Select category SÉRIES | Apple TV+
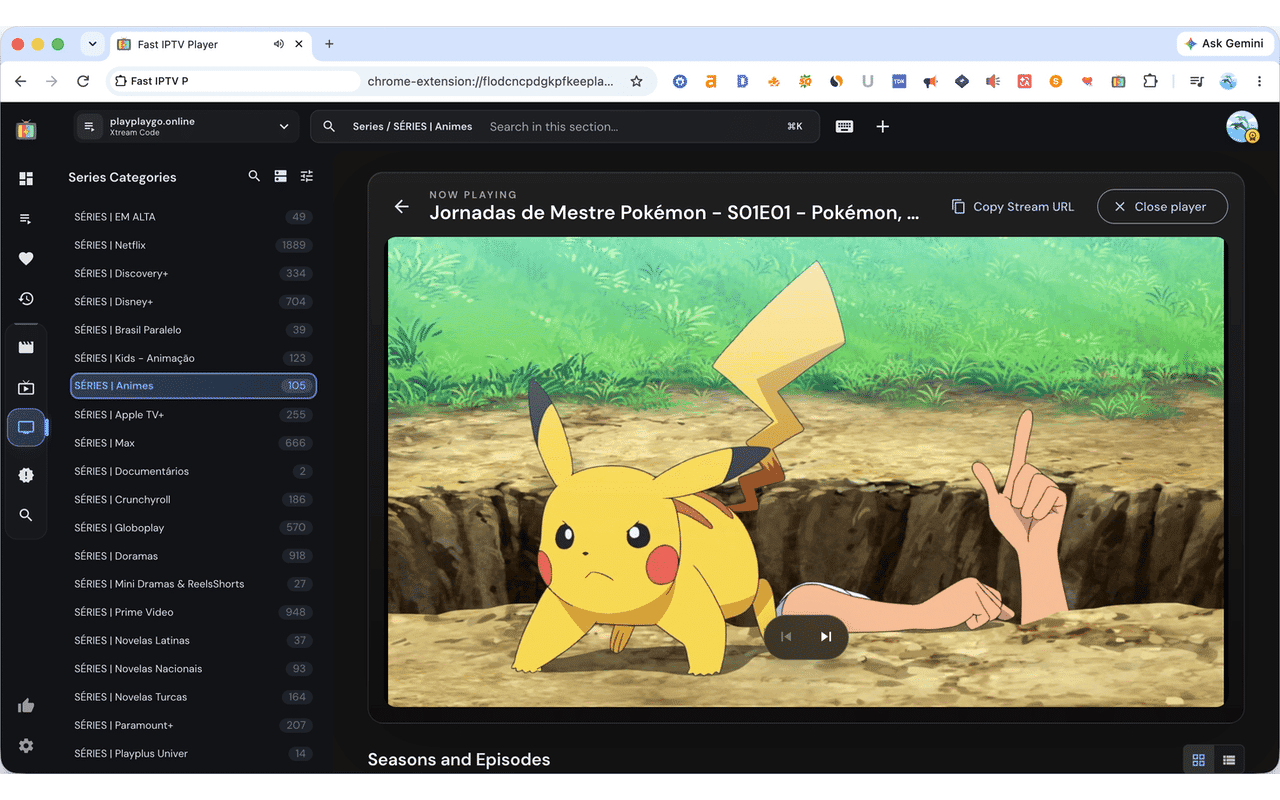This screenshot has width=1280, height=800. (x=193, y=414)
